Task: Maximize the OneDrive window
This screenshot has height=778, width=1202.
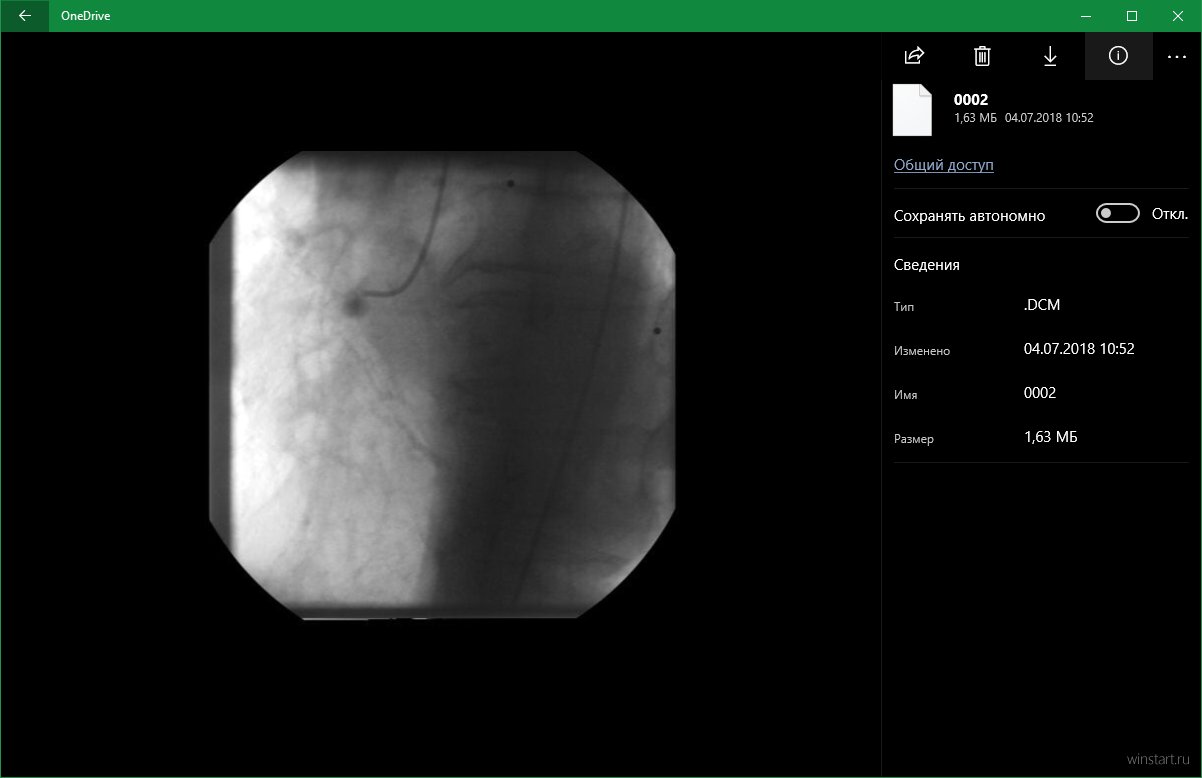Action: 1132,16
